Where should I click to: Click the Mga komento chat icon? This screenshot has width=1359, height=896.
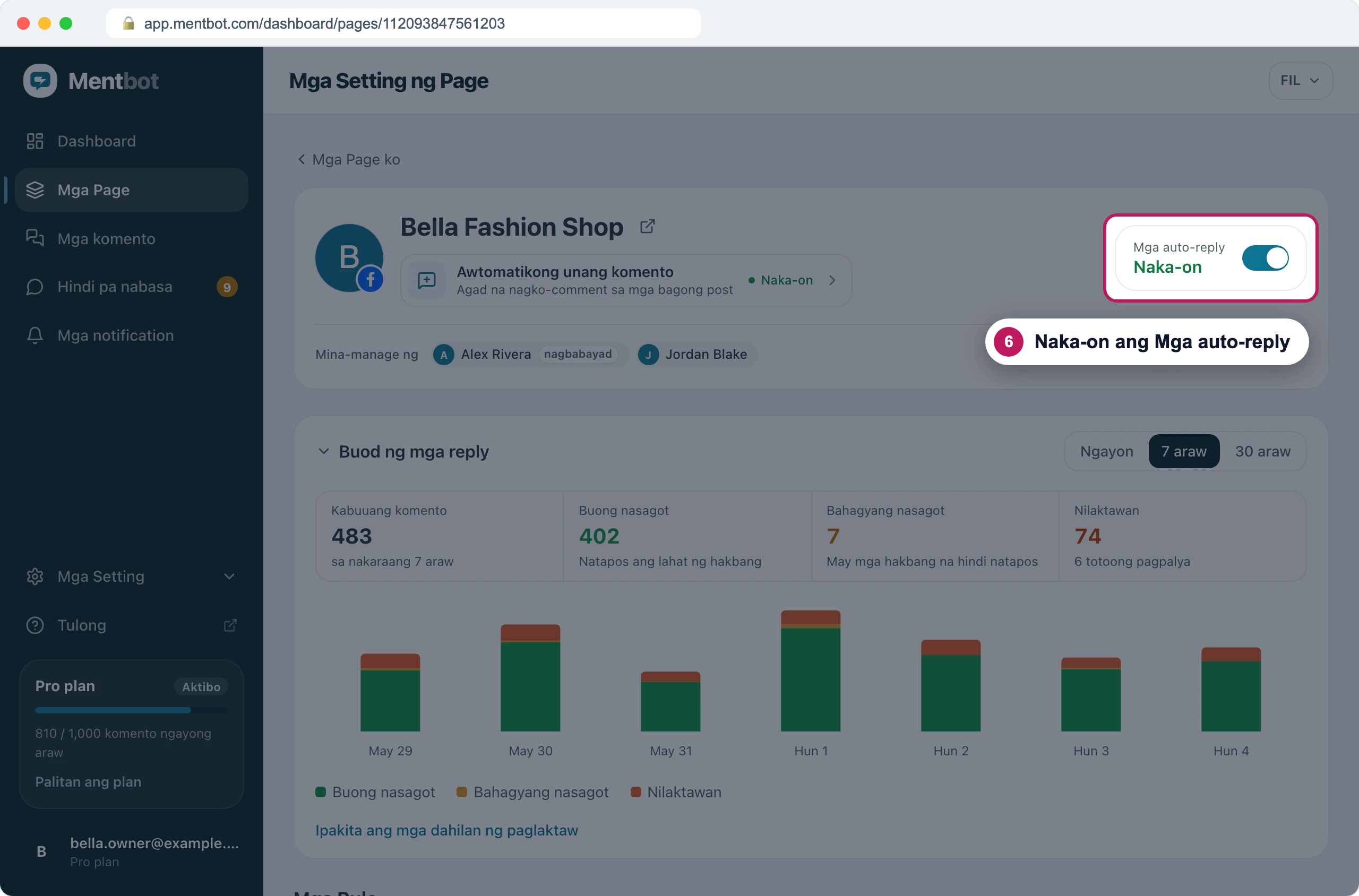35,238
